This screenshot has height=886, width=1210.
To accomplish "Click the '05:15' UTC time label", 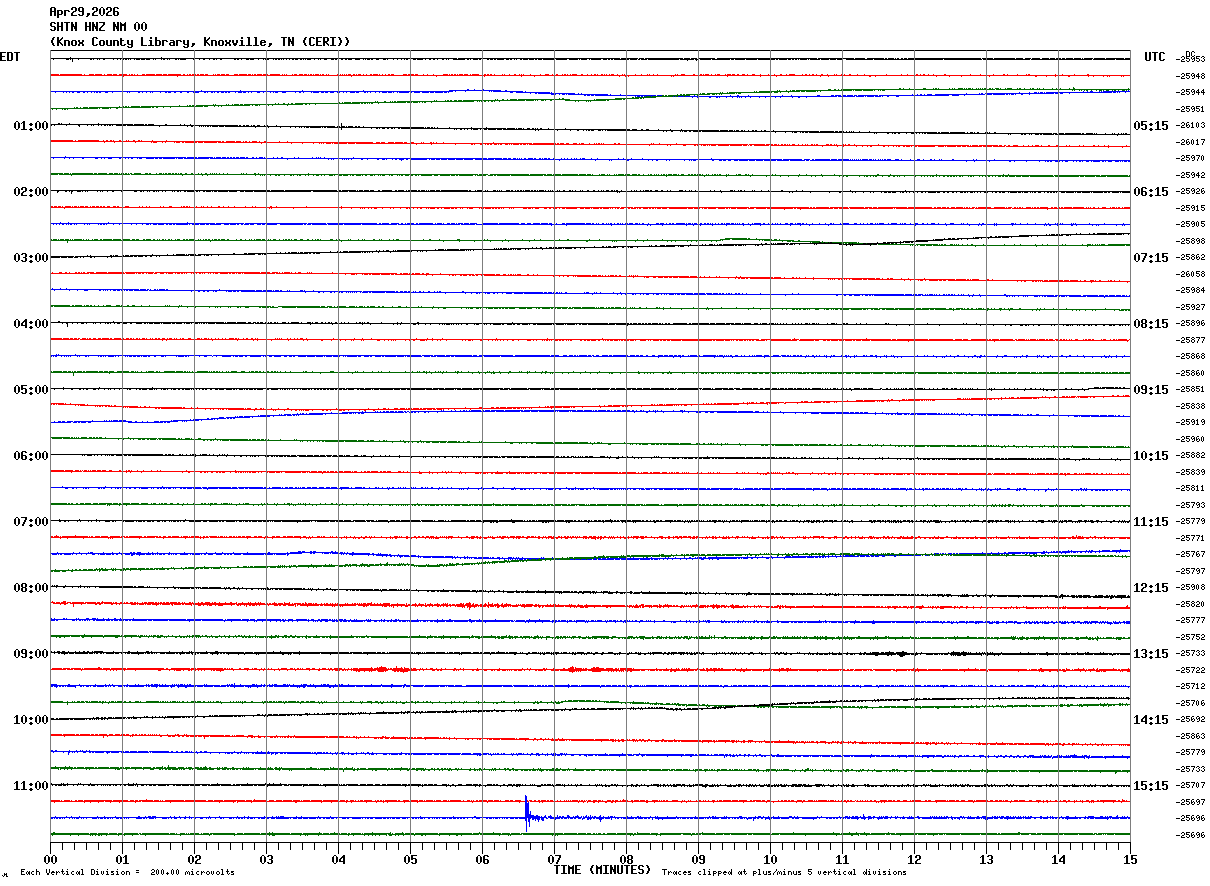I will (x=1151, y=126).
